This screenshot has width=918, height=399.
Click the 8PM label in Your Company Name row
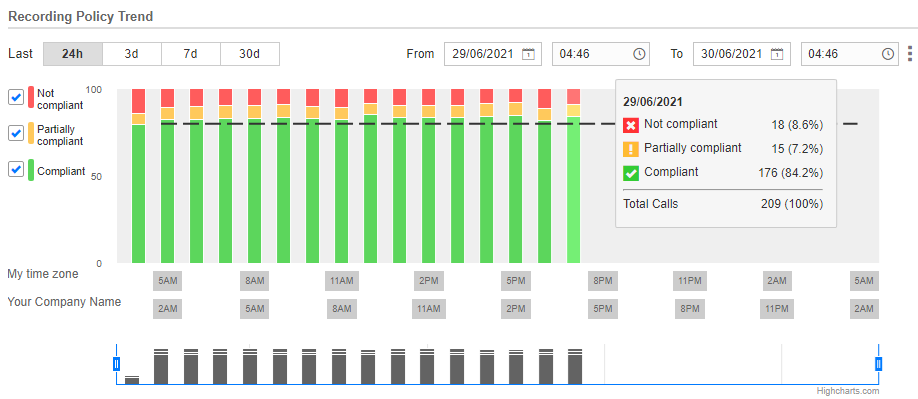(x=690, y=309)
